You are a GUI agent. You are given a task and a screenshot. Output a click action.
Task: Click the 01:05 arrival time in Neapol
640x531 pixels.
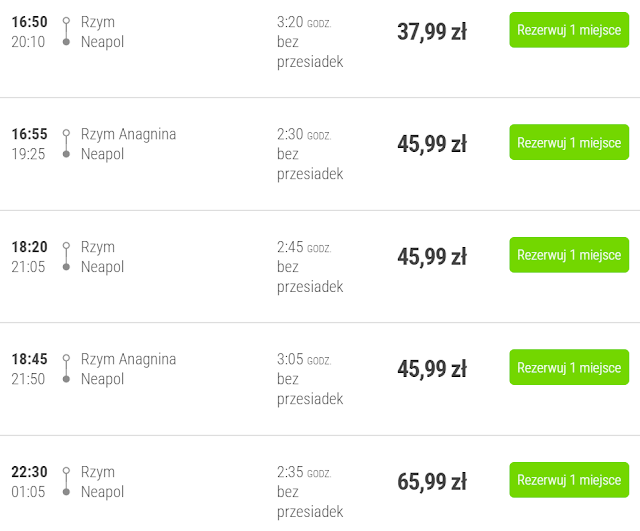tap(28, 492)
